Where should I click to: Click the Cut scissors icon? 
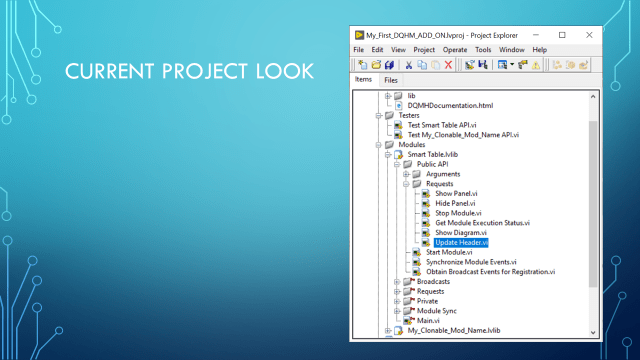409,65
